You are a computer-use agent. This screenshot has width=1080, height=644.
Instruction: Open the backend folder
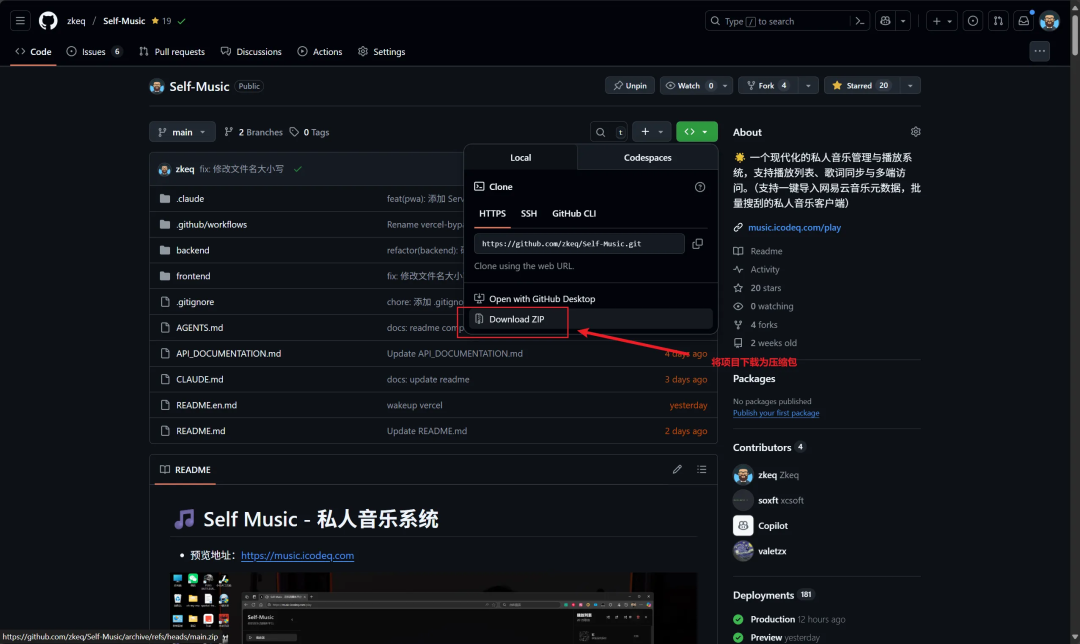[193, 250]
